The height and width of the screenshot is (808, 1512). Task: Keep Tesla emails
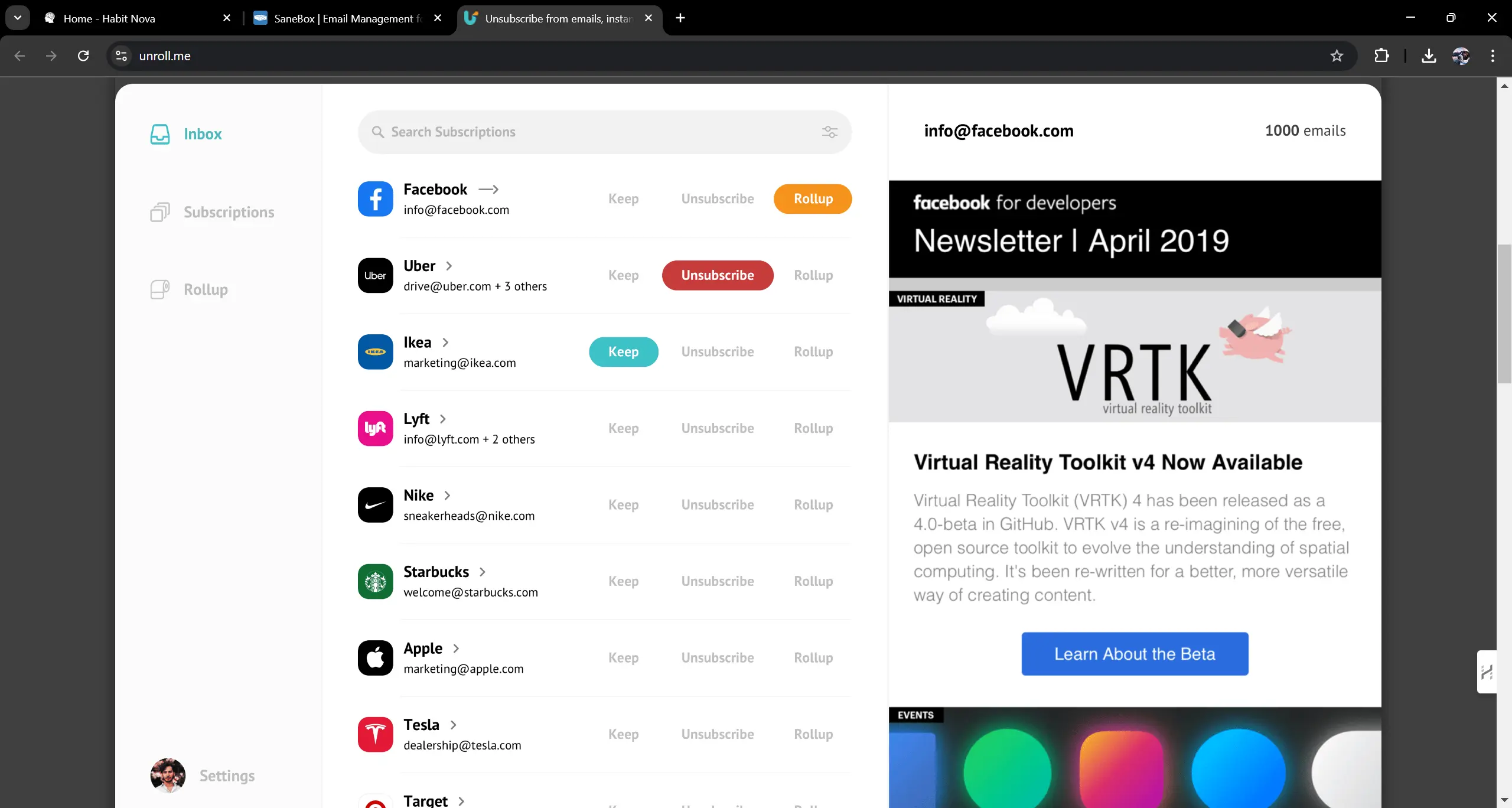point(623,734)
